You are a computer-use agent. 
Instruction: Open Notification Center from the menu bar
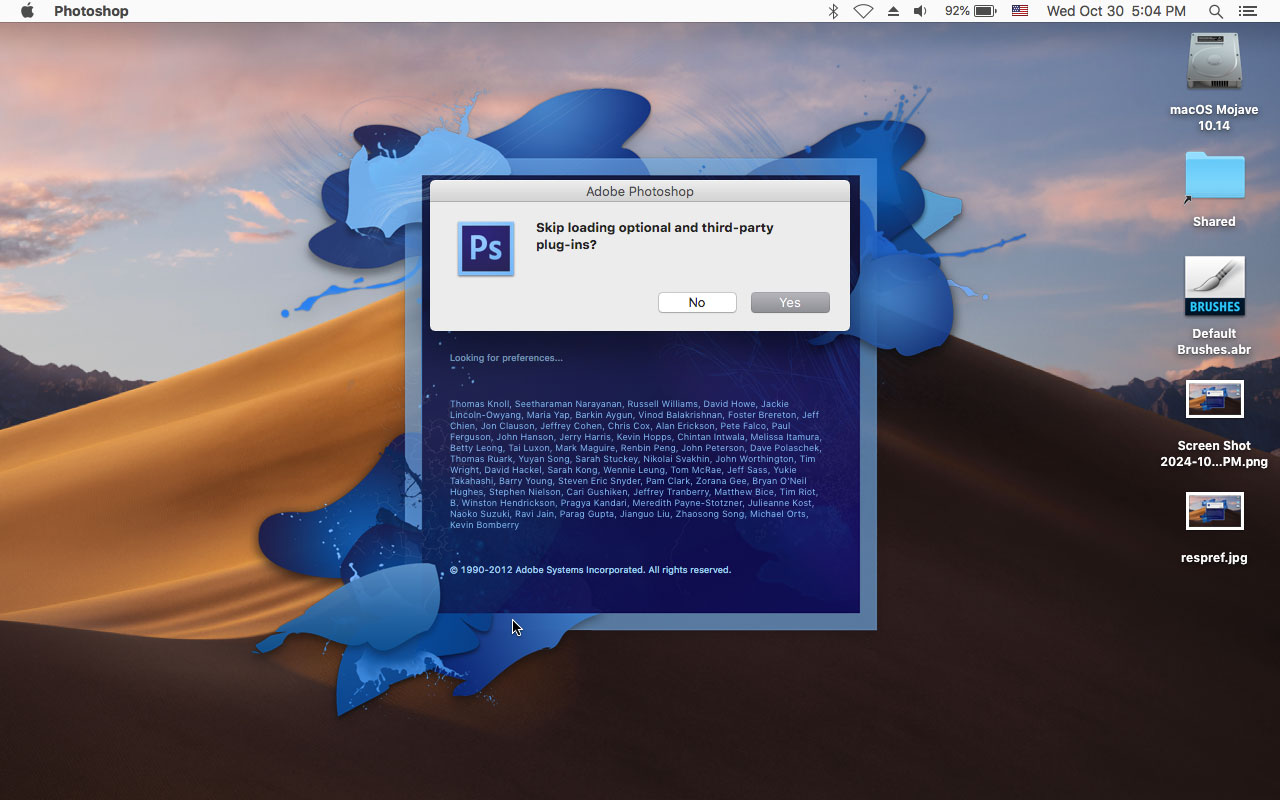click(1246, 11)
